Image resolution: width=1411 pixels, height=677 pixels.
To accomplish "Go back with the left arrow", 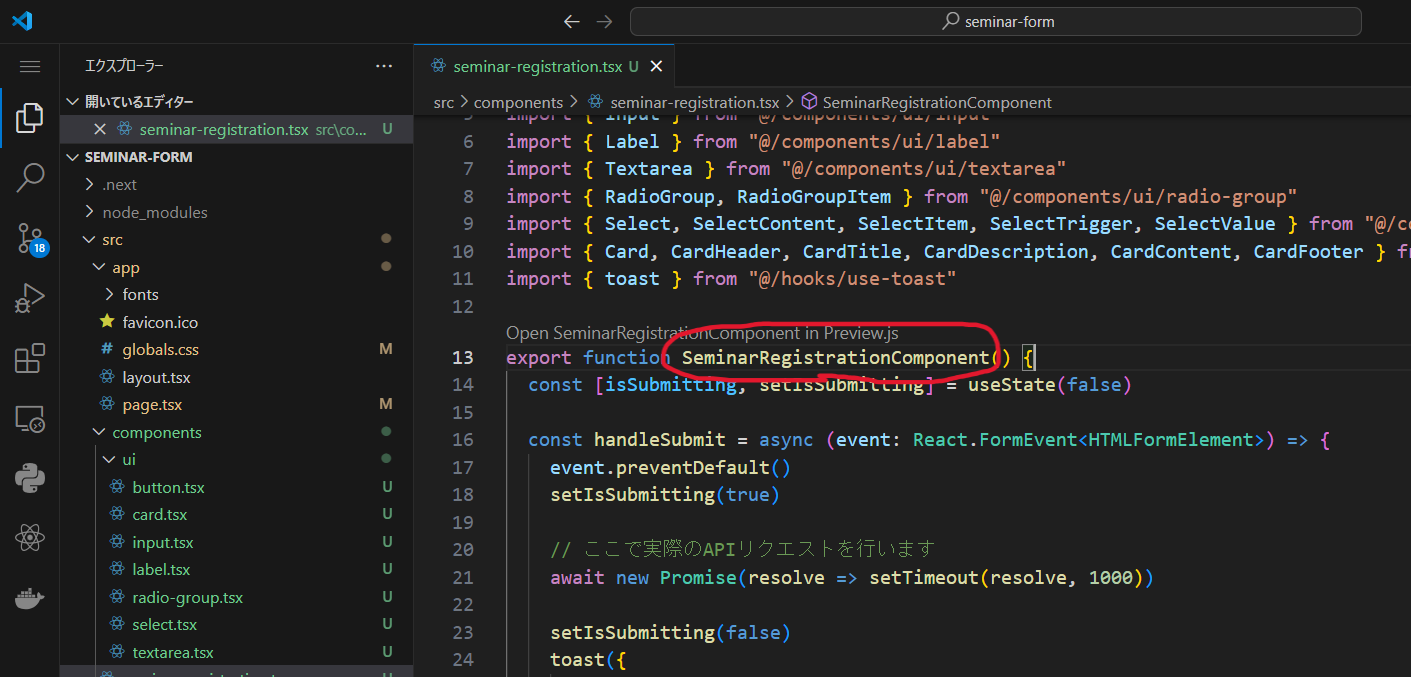I will (571, 21).
